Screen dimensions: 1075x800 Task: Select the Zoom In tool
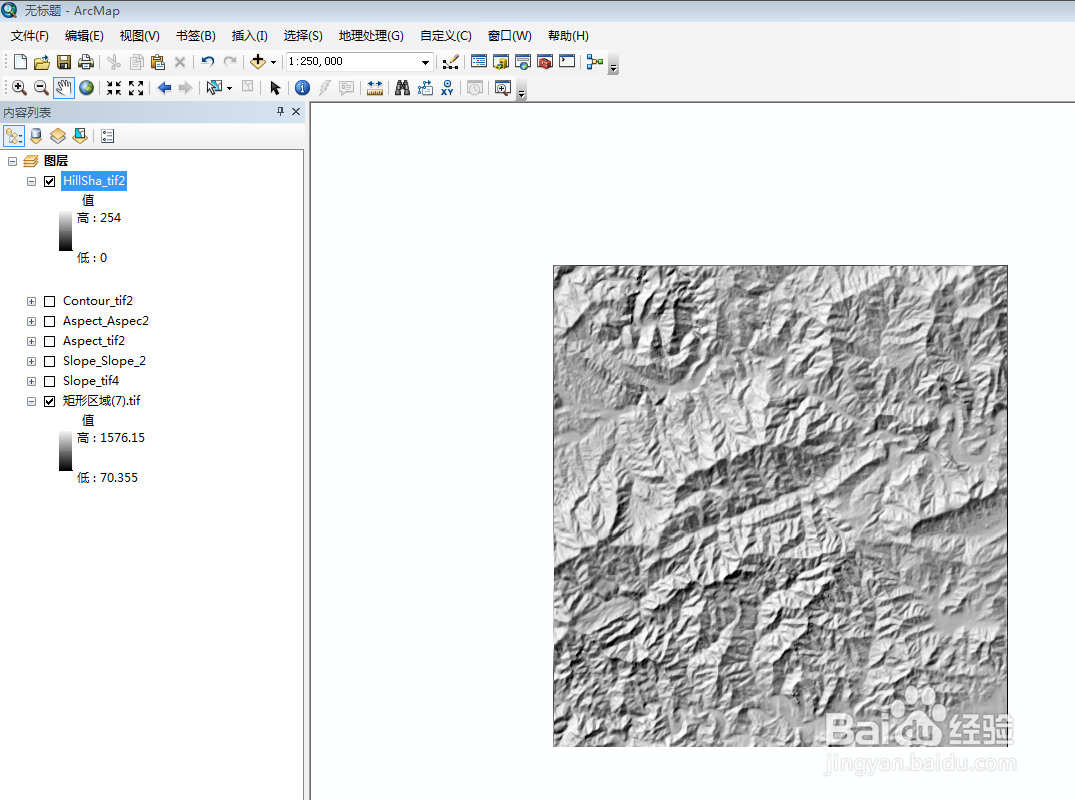tap(19, 88)
